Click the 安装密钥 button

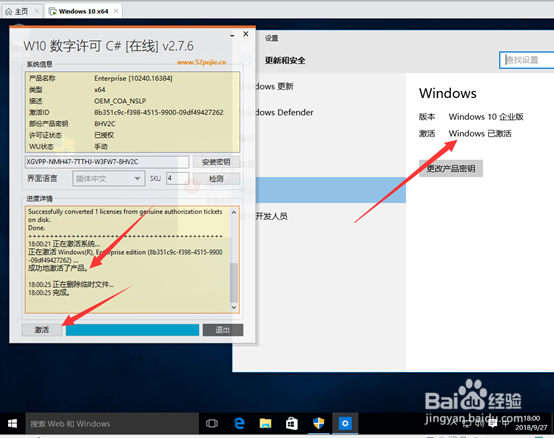click(216, 162)
